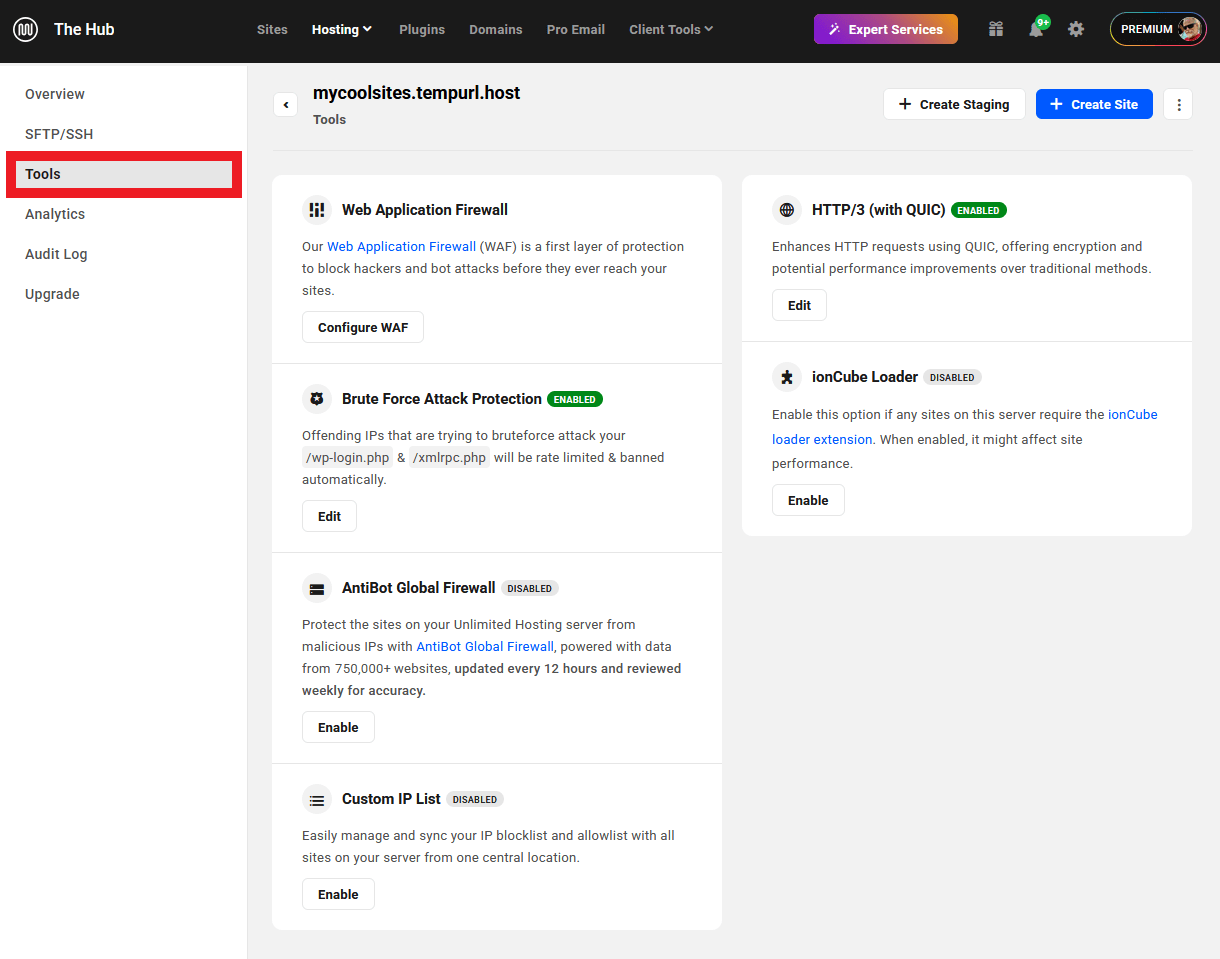This screenshot has width=1220, height=959.
Task: Click the back arrow beside site name
Action: pos(285,104)
